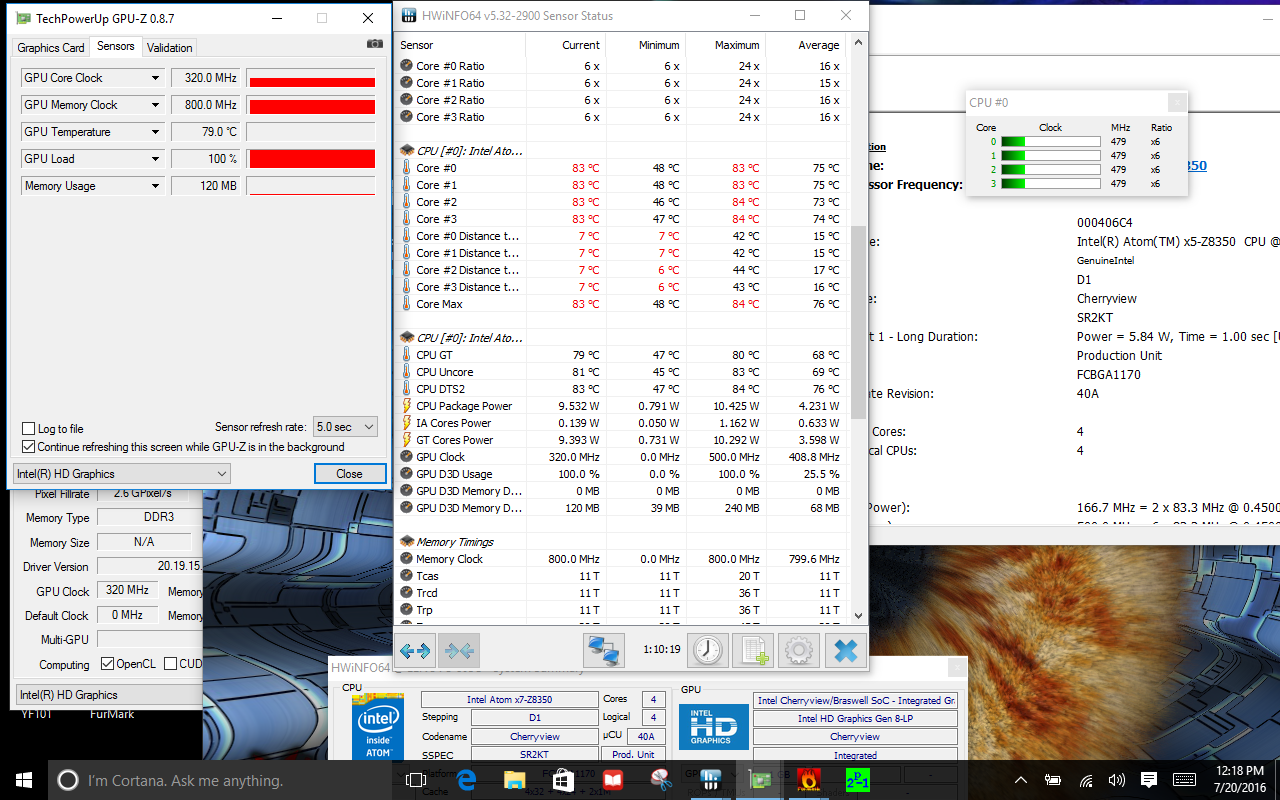The height and width of the screenshot is (800, 1280).
Task: Show hidden system tray icons
Action: [x=1021, y=780]
